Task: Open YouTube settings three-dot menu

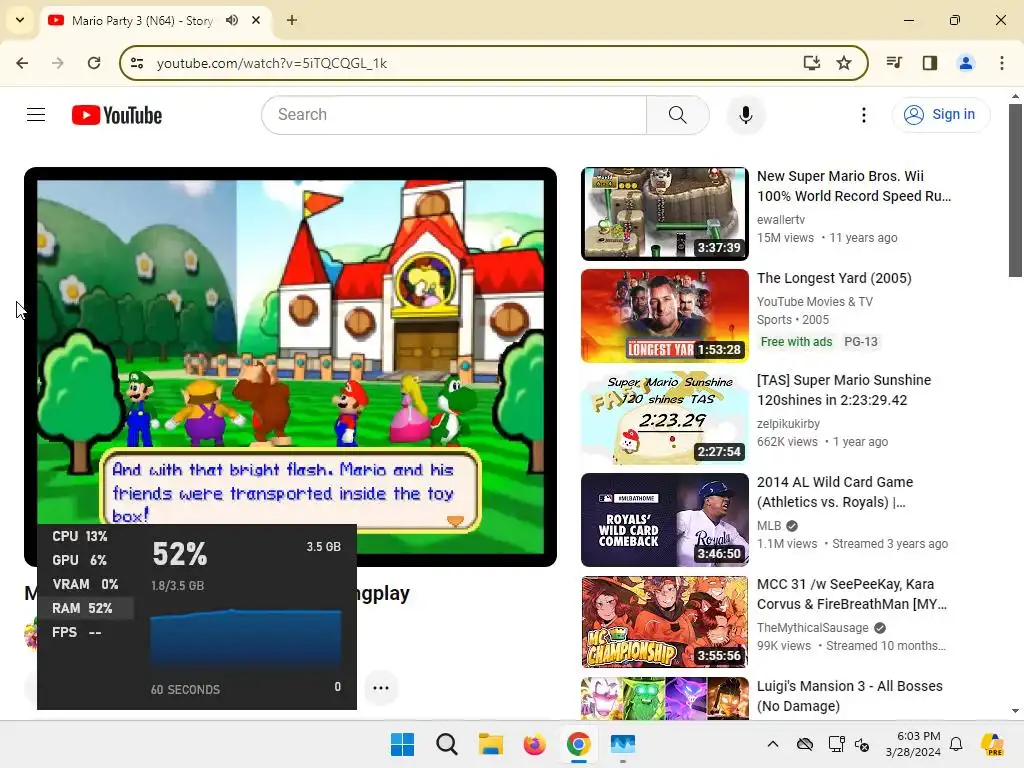Action: (x=863, y=115)
